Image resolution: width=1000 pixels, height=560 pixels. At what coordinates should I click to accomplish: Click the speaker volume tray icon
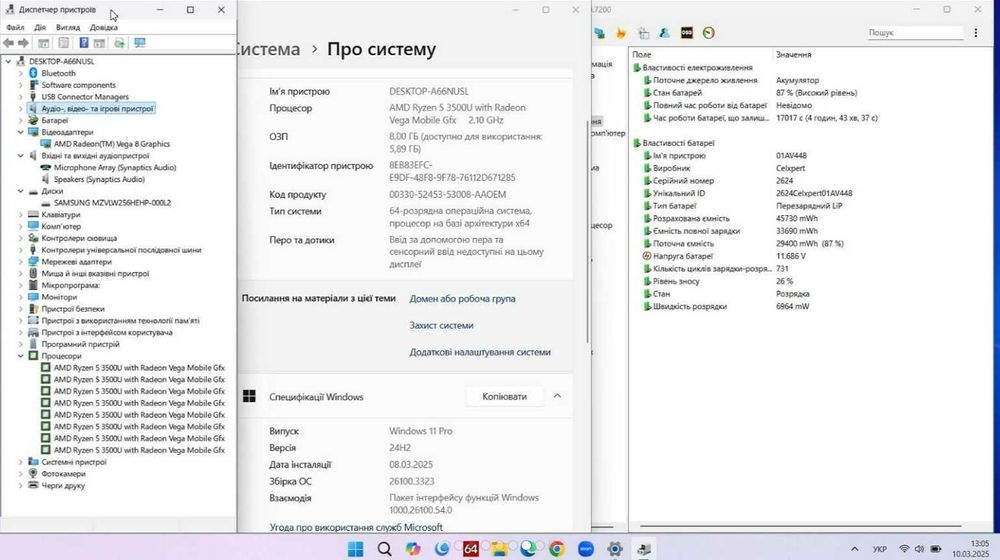click(919, 549)
